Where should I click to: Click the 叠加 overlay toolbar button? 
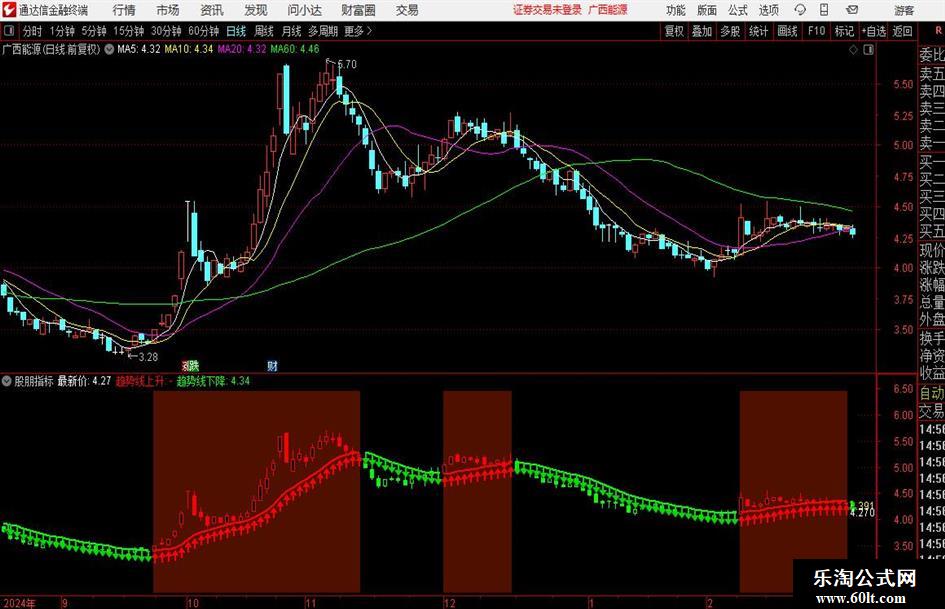(702, 31)
